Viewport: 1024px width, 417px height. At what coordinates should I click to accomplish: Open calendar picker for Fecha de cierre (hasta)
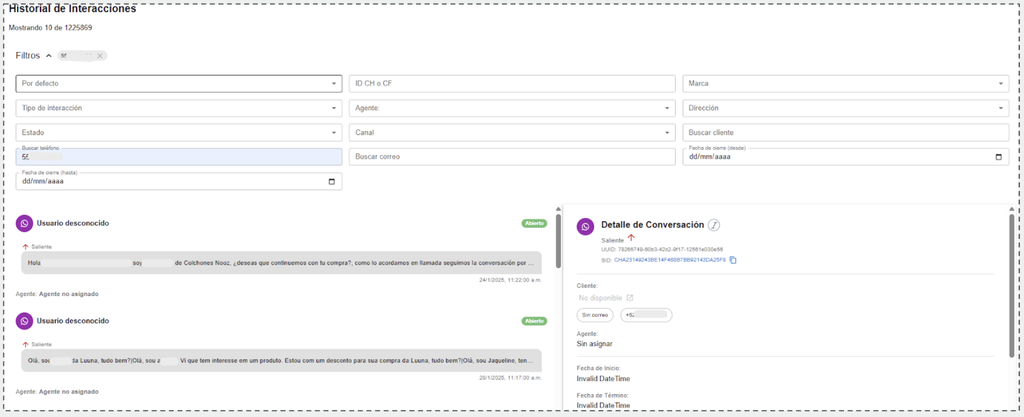point(332,182)
